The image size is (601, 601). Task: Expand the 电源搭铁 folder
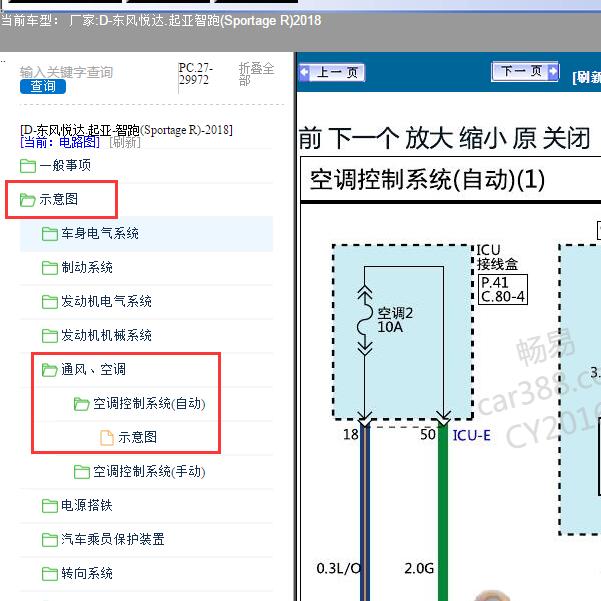coord(87,505)
